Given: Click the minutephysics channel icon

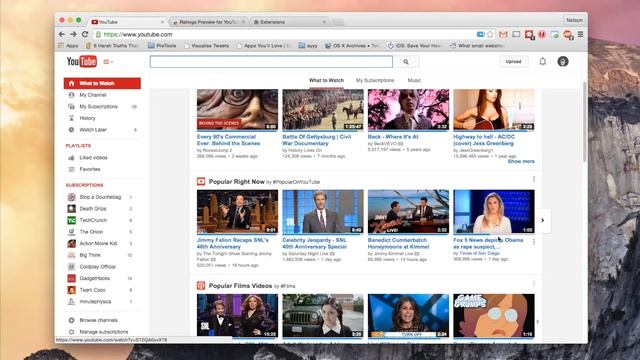Looking at the screenshot, I should click(71, 302).
